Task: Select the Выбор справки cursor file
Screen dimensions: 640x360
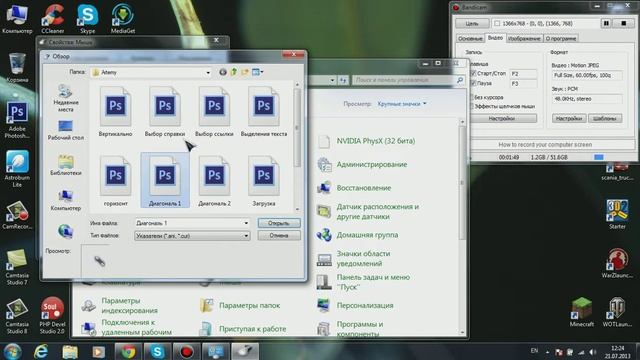Action: click(x=165, y=111)
